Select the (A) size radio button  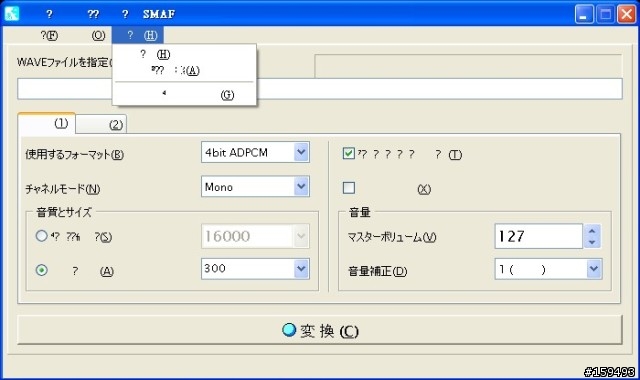click(x=42, y=270)
